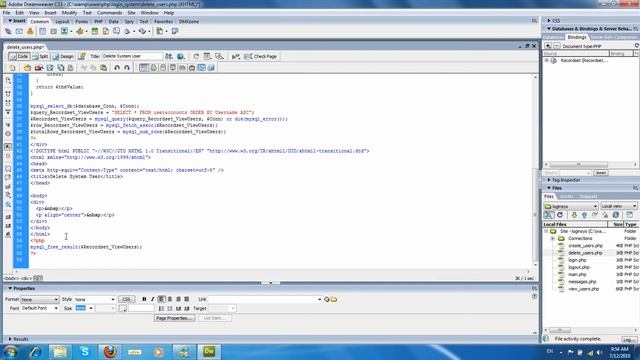Click the CSS button in Properties
The width and height of the screenshot is (640, 360).
126,299
